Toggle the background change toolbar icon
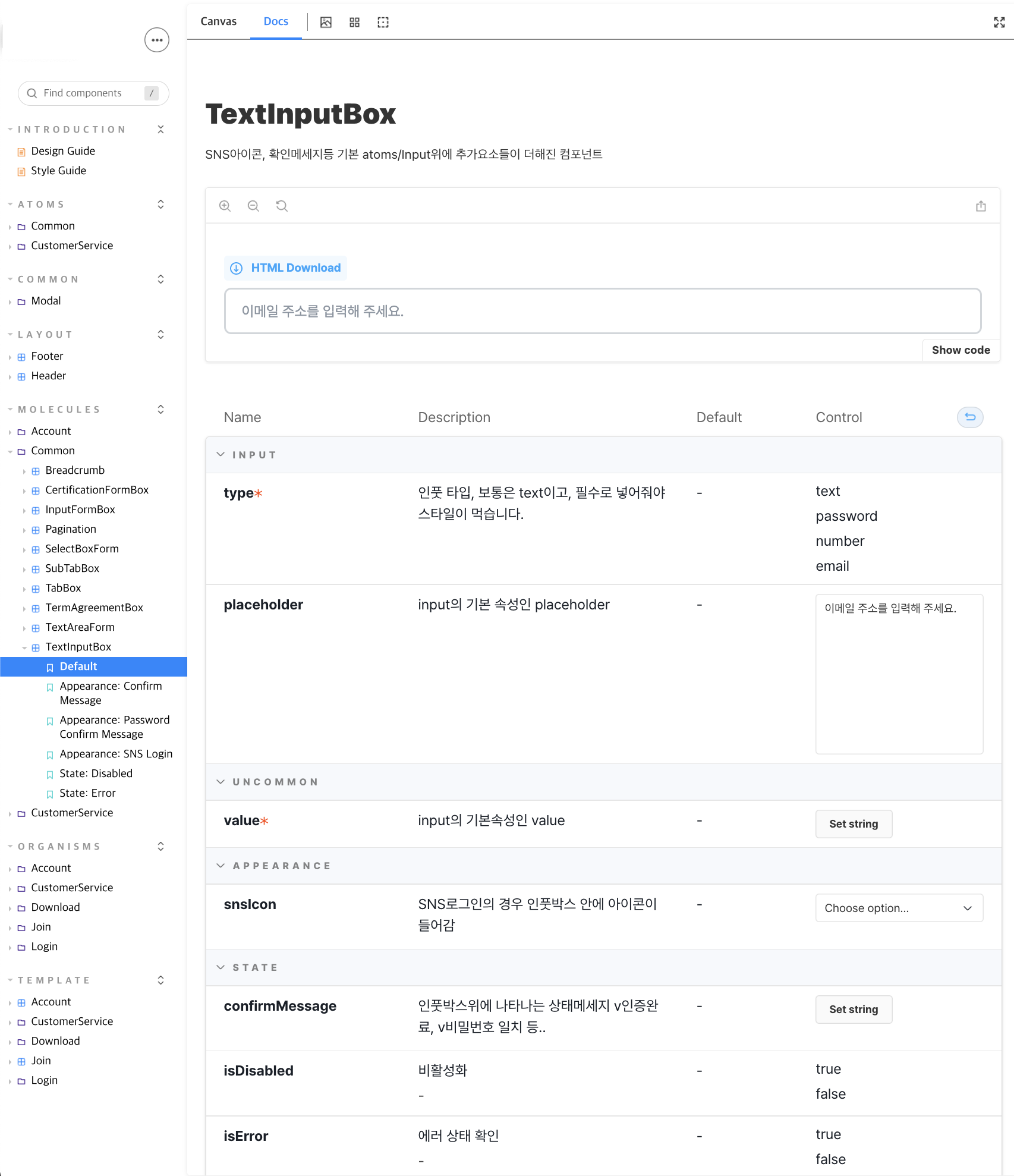The image size is (1014, 1176). (326, 22)
